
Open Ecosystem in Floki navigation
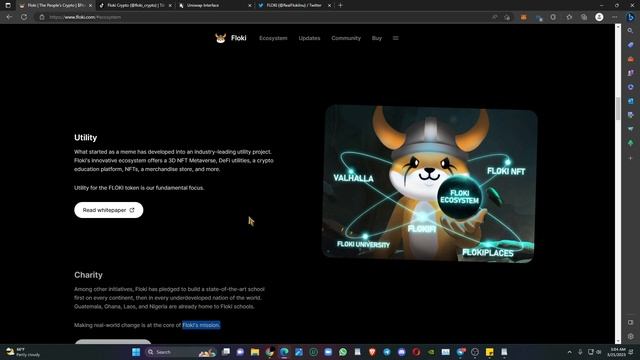click(x=273, y=38)
